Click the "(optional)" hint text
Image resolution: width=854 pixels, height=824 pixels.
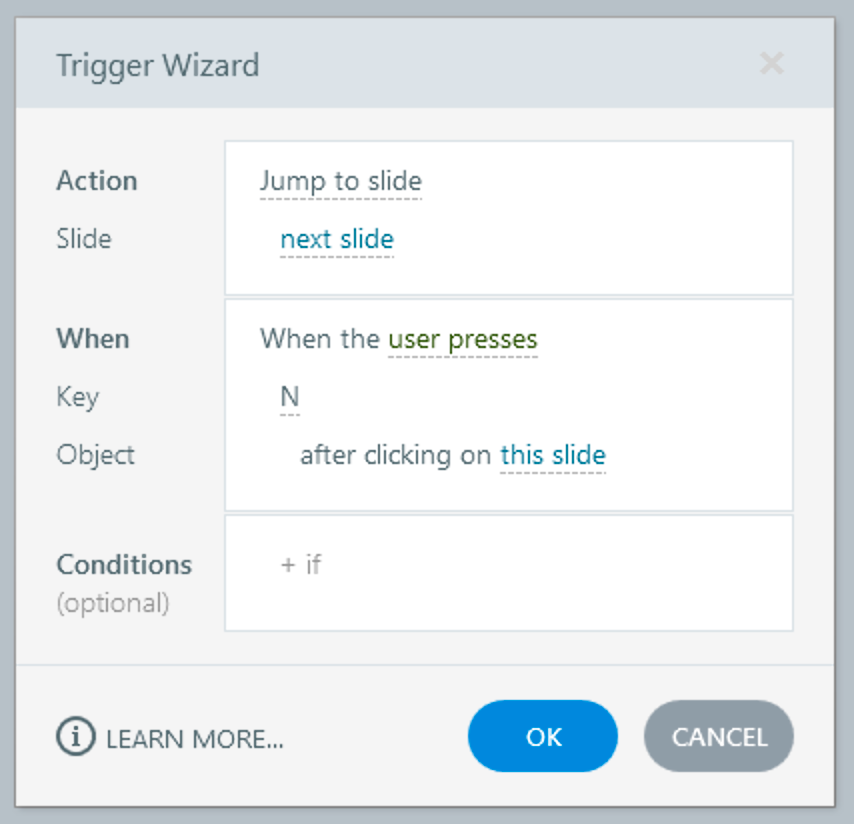pos(113,604)
